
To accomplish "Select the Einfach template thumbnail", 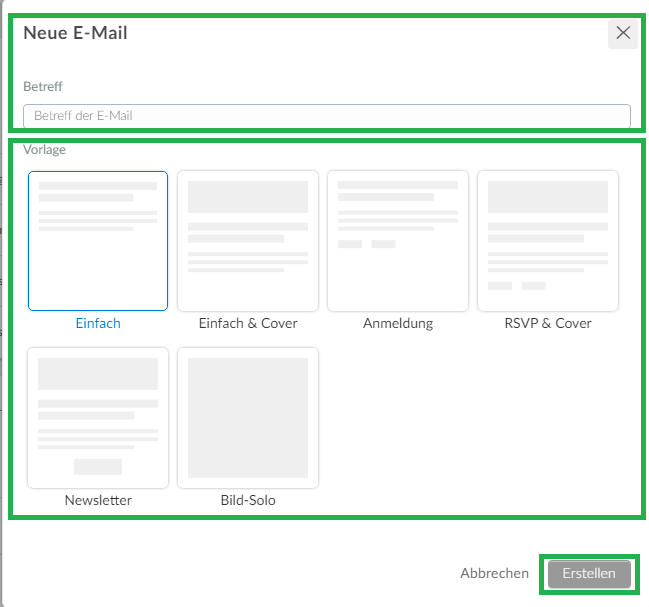I will [98, 241].
